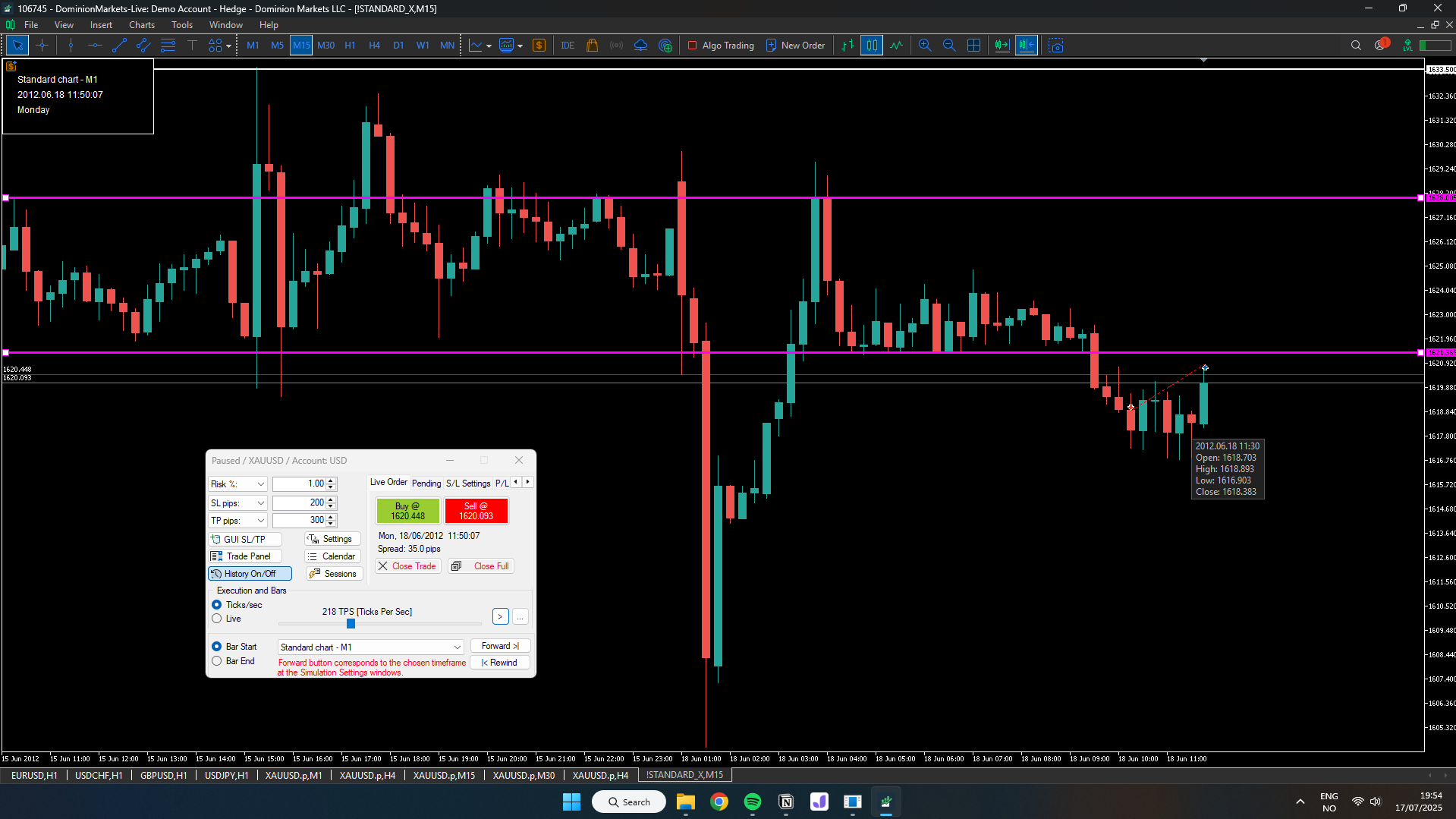Open the VPS cloud icon
The height and width of the screenshot is (819, 1456).
(641, 46)
